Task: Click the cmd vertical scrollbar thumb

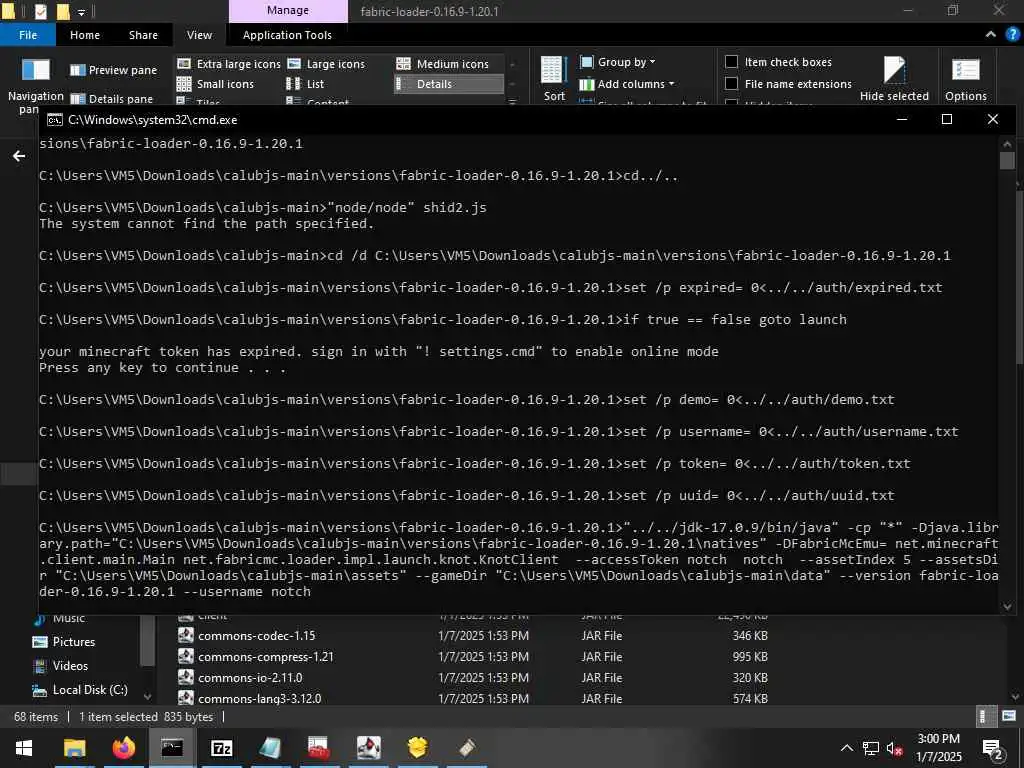Action: tap(1007, 160)
